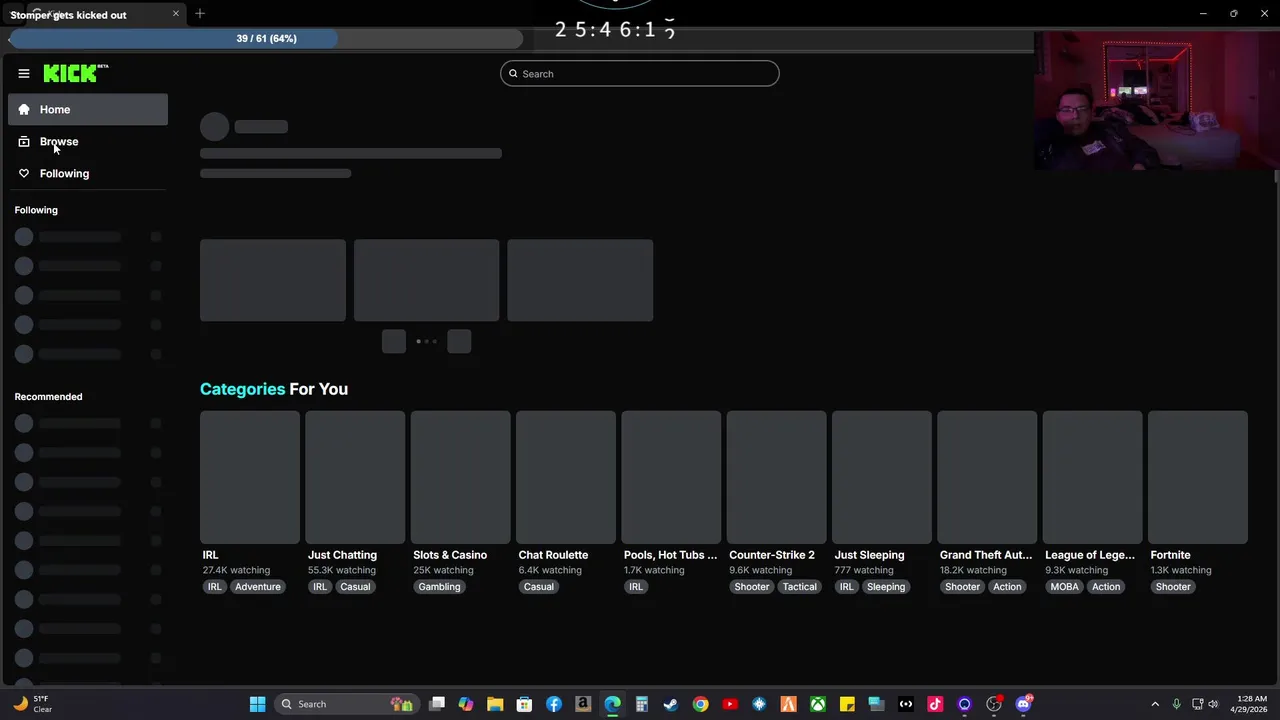Image resolution: width=1280 pixels, height=720 pixels.
Task: Click the 39 / 61 progress bar
Action: pos(266,39)
